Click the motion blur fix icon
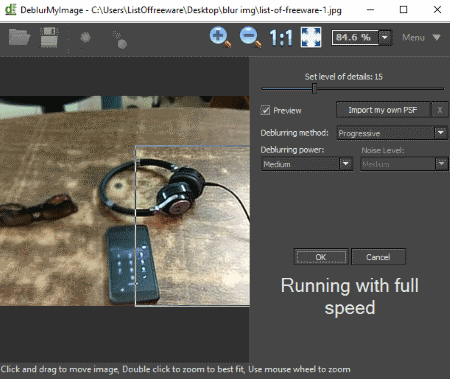Screen dimensions: 450x379 (120, 40)
